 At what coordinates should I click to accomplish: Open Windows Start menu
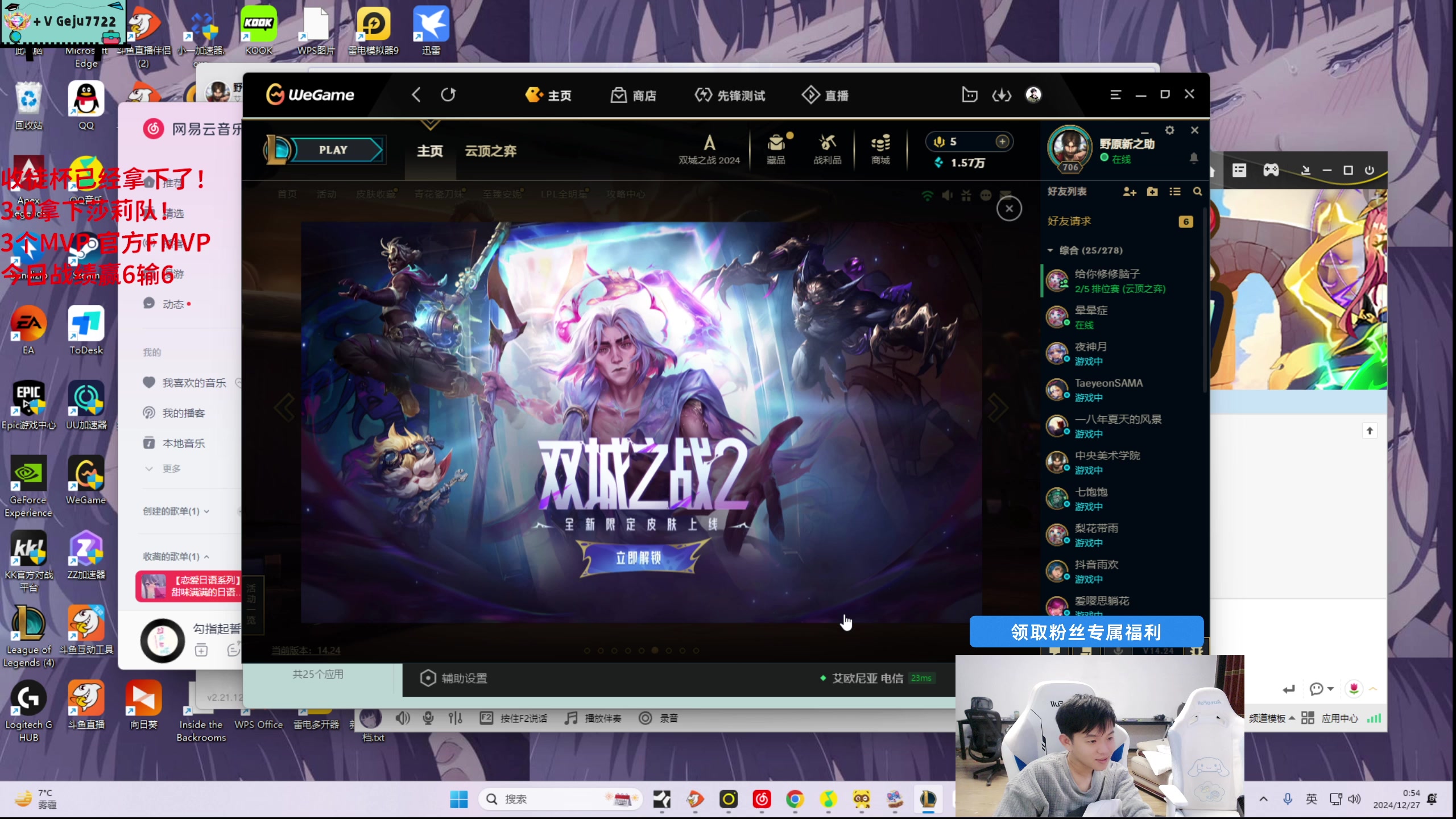click(458, 799)
